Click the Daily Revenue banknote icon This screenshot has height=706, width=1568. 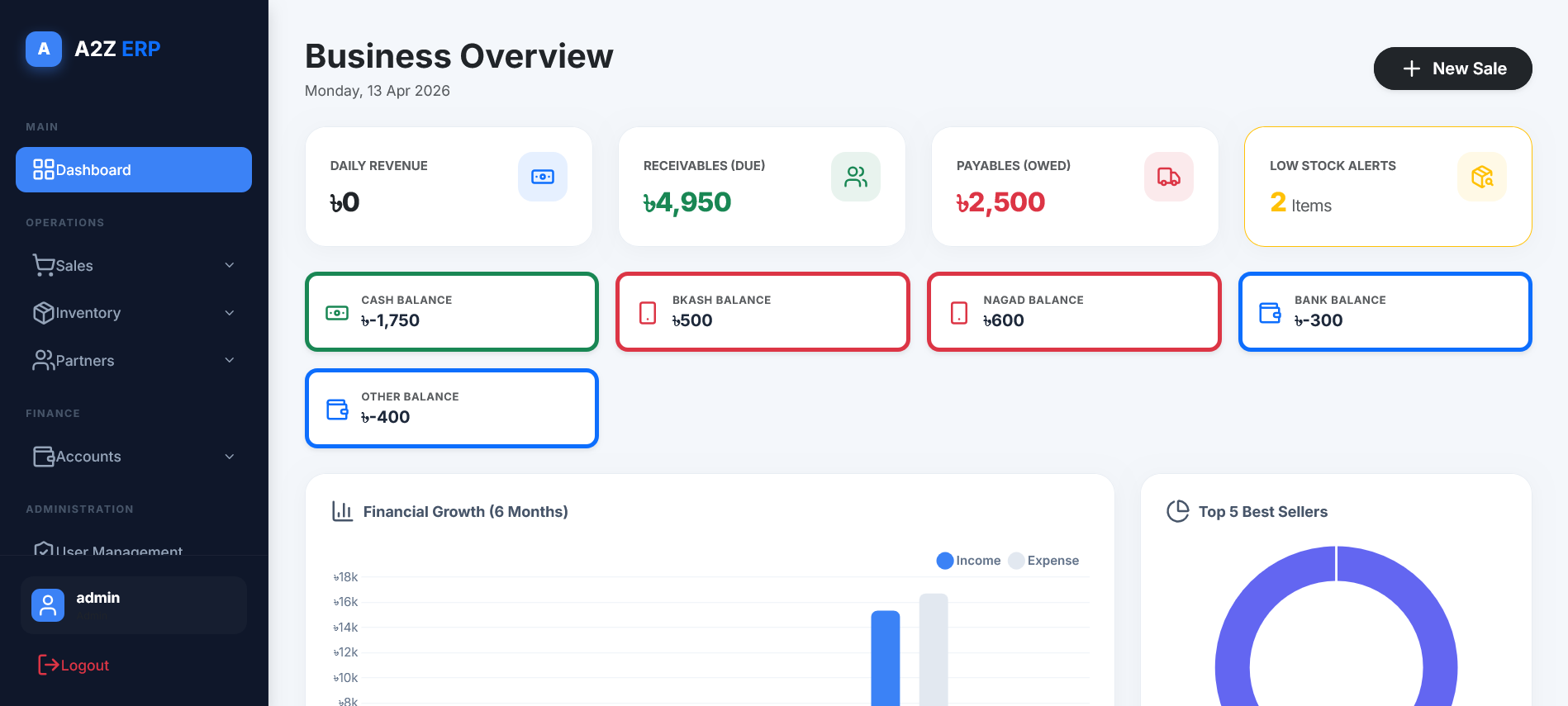(543, 177)
